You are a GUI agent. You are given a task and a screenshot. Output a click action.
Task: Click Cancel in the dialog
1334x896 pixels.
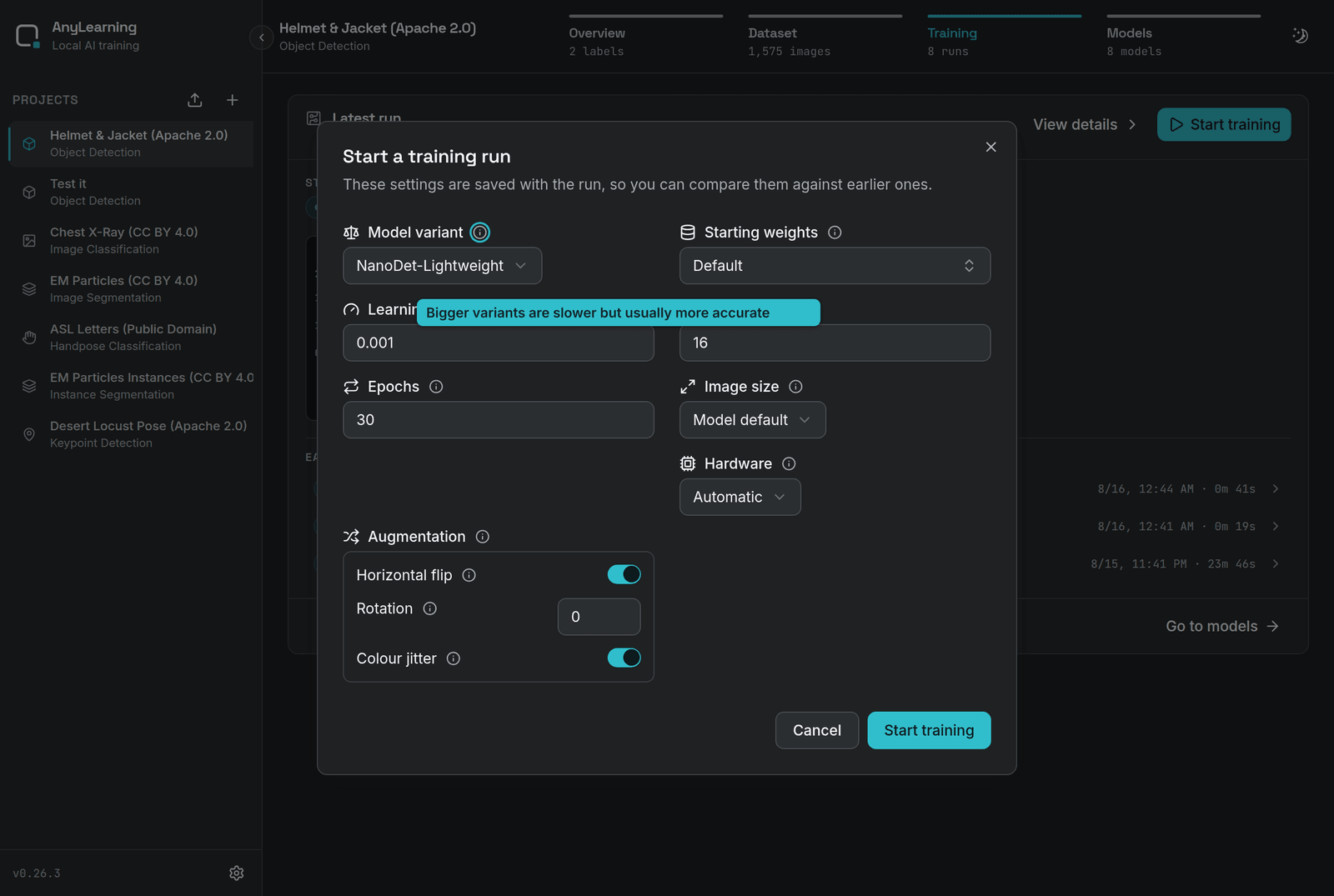[x=817, y=730]
